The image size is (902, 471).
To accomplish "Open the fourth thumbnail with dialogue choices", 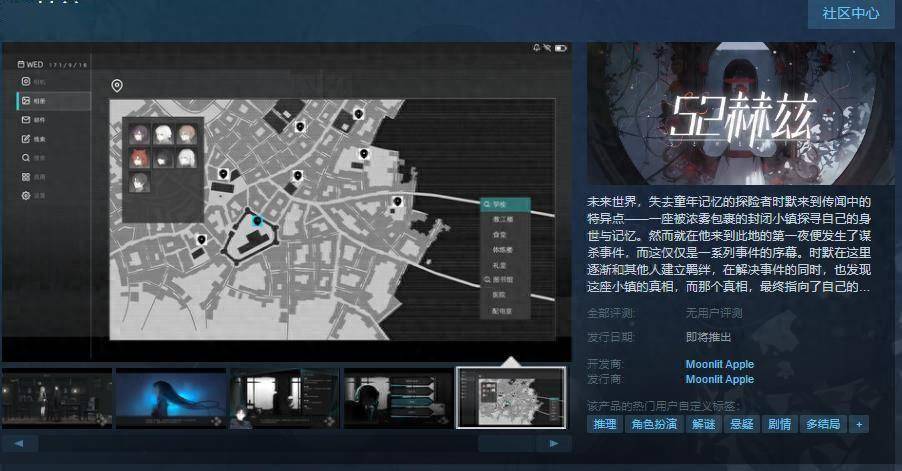I will (x=399, y=398).
